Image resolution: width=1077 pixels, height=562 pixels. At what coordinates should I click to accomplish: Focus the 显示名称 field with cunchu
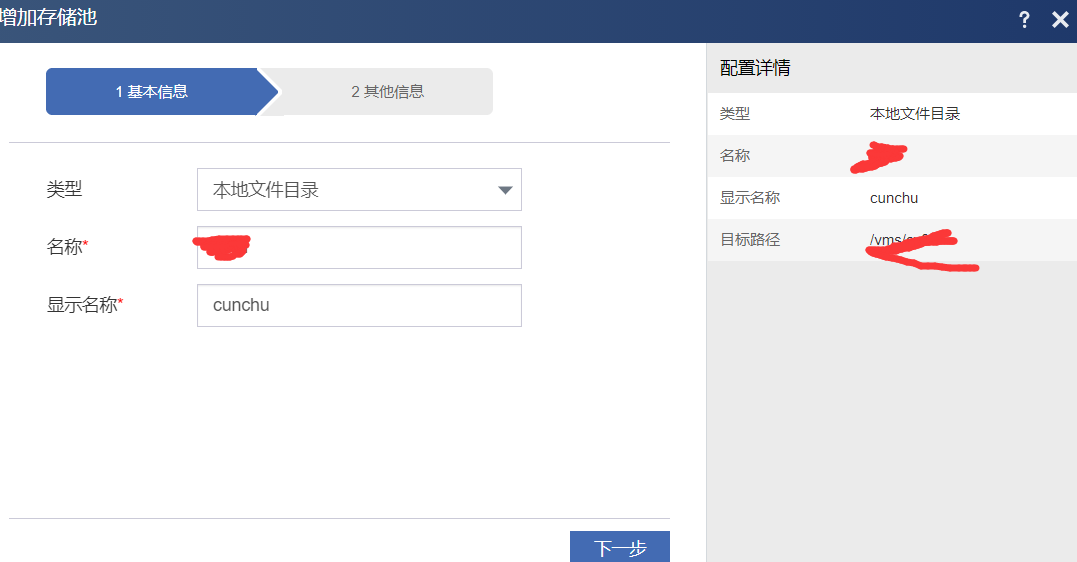(x=359, y=306)
